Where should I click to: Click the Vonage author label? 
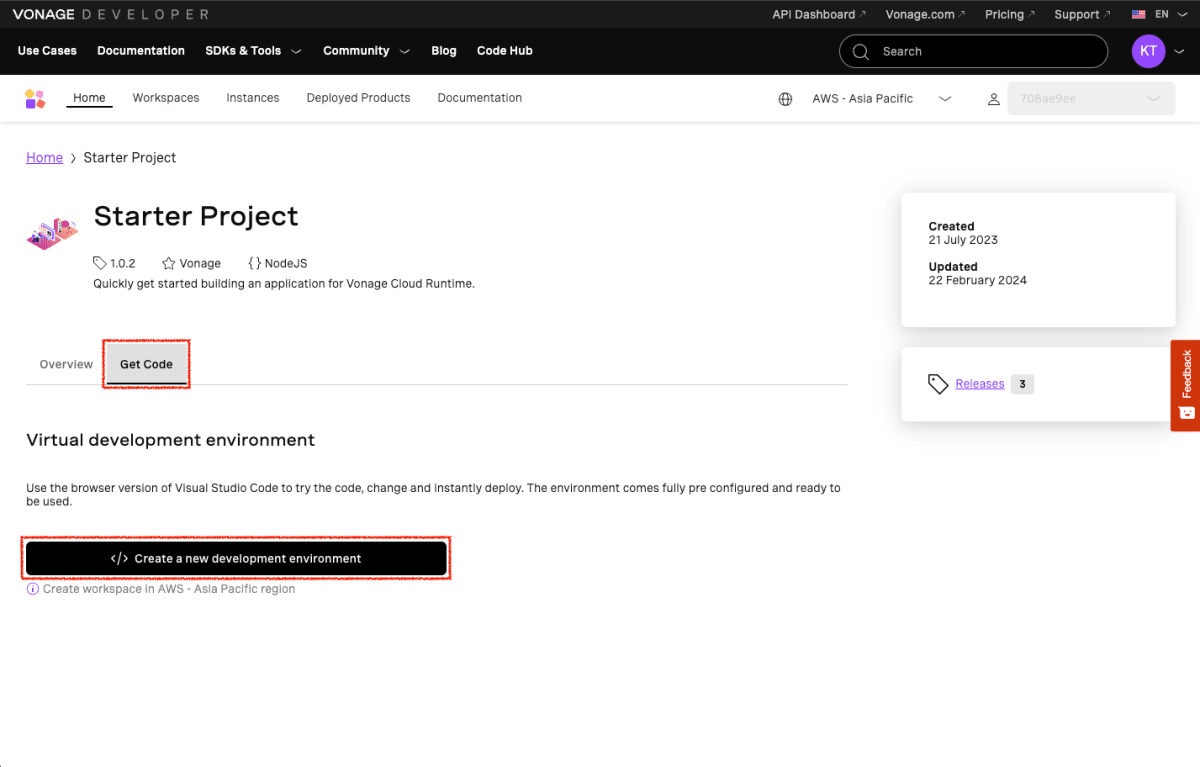(200, 263)
